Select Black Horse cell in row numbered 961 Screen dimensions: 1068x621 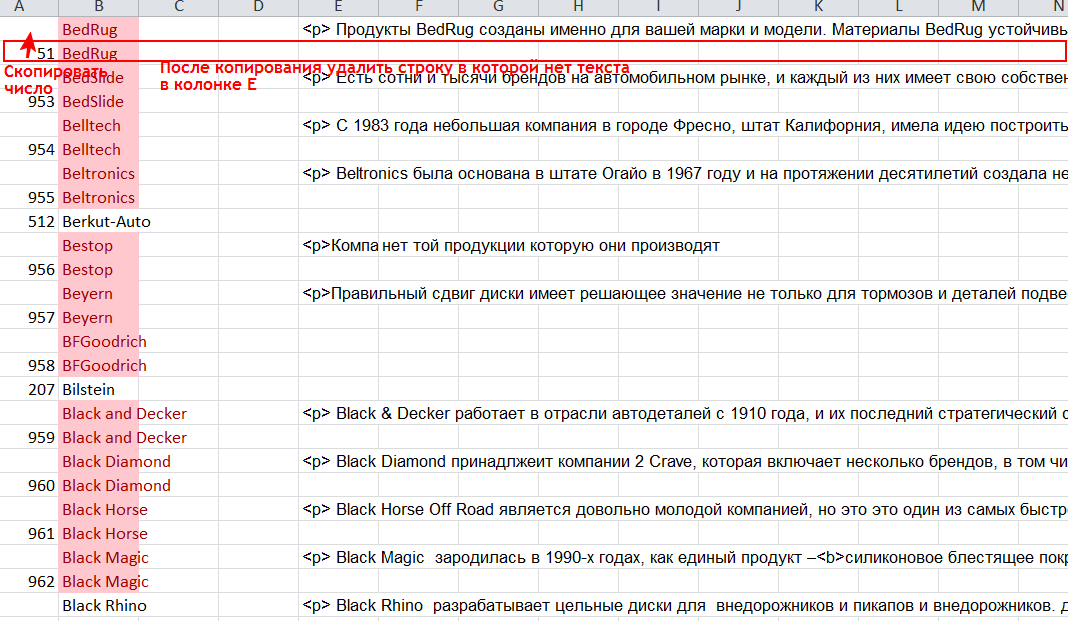point(99,533)
